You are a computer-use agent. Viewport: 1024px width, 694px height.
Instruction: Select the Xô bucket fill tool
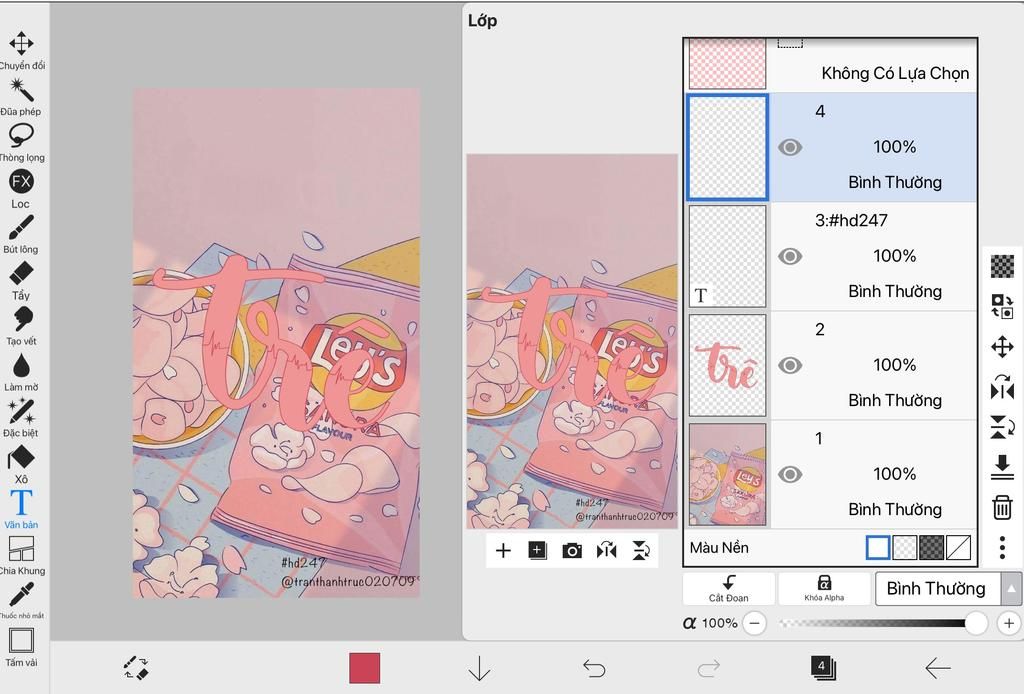point(21,464)
